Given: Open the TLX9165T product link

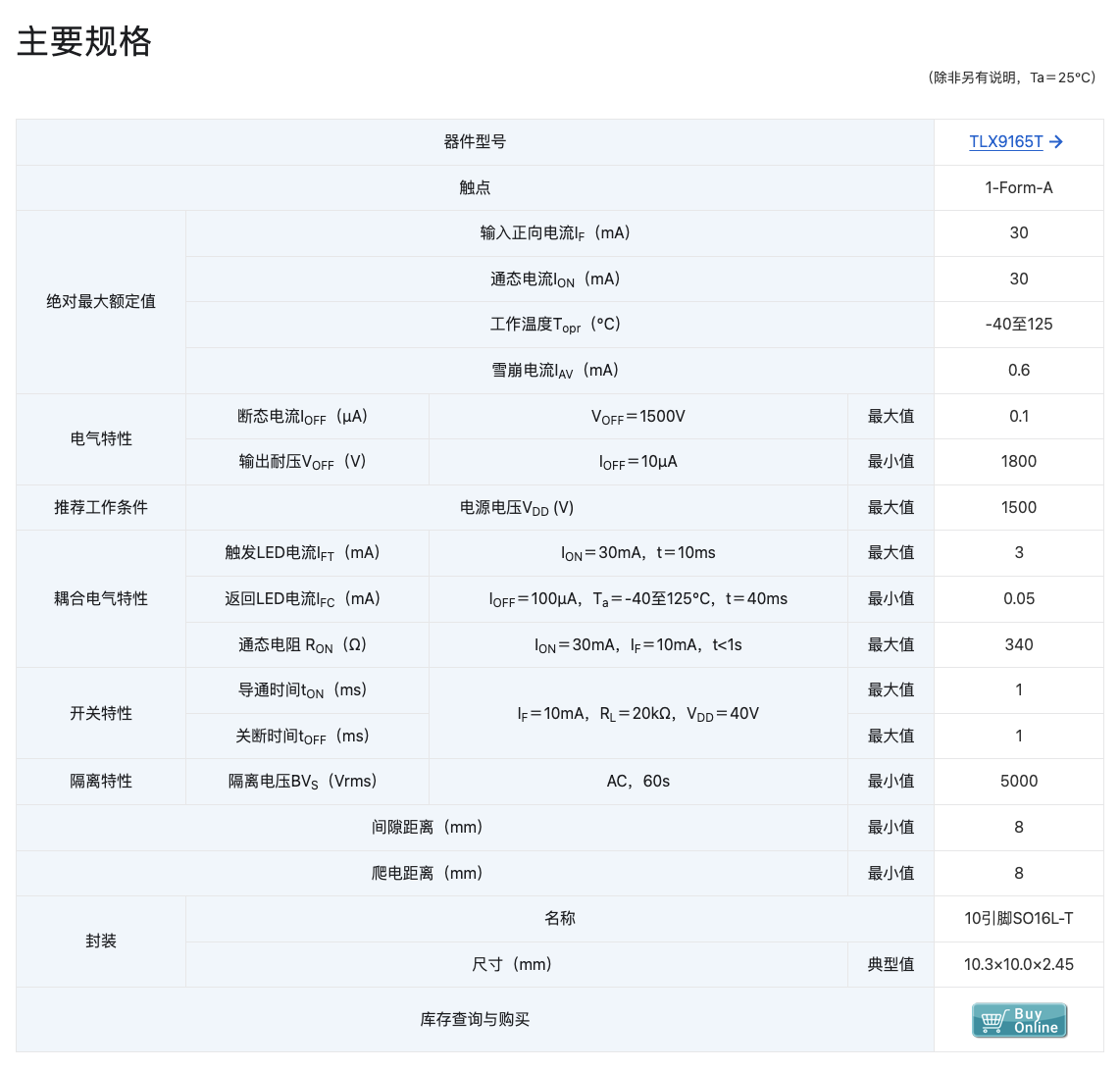Looking at the screenshot, I should tap(1005, 142).
